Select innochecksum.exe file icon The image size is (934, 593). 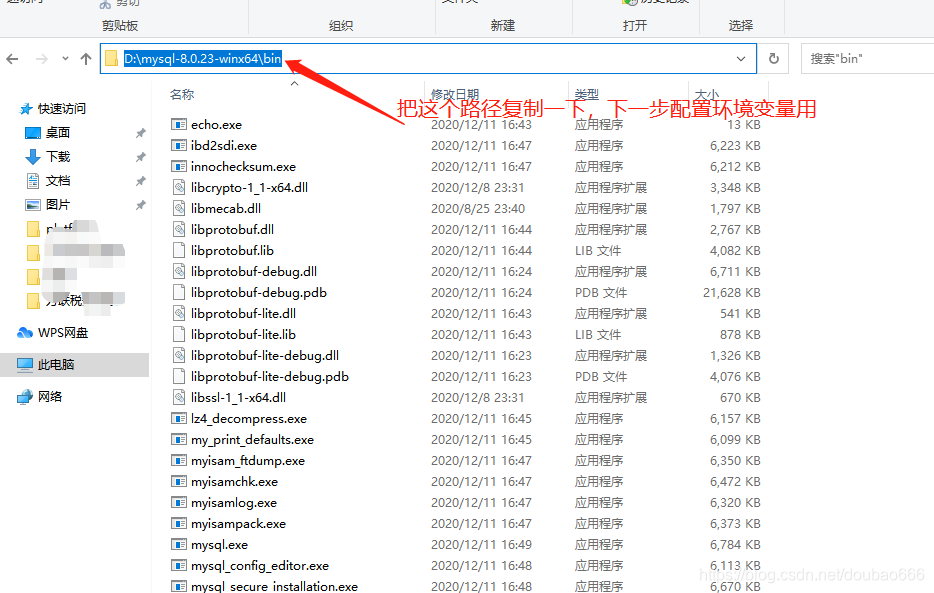coord(179,167)
